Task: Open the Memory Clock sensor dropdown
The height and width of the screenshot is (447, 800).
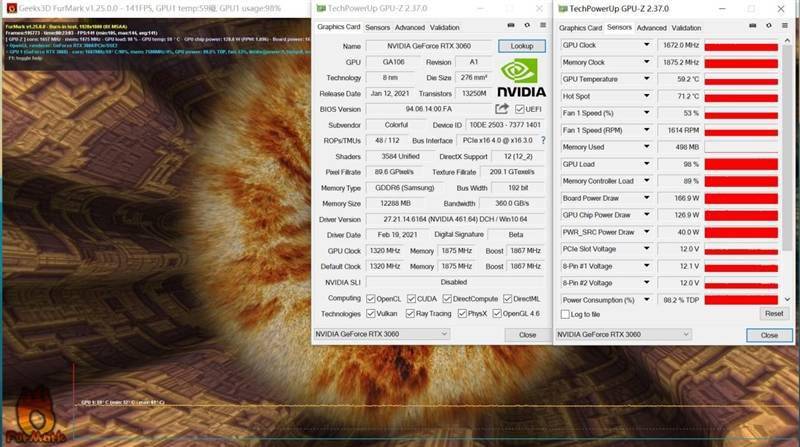Action: [x=646, y=62]
